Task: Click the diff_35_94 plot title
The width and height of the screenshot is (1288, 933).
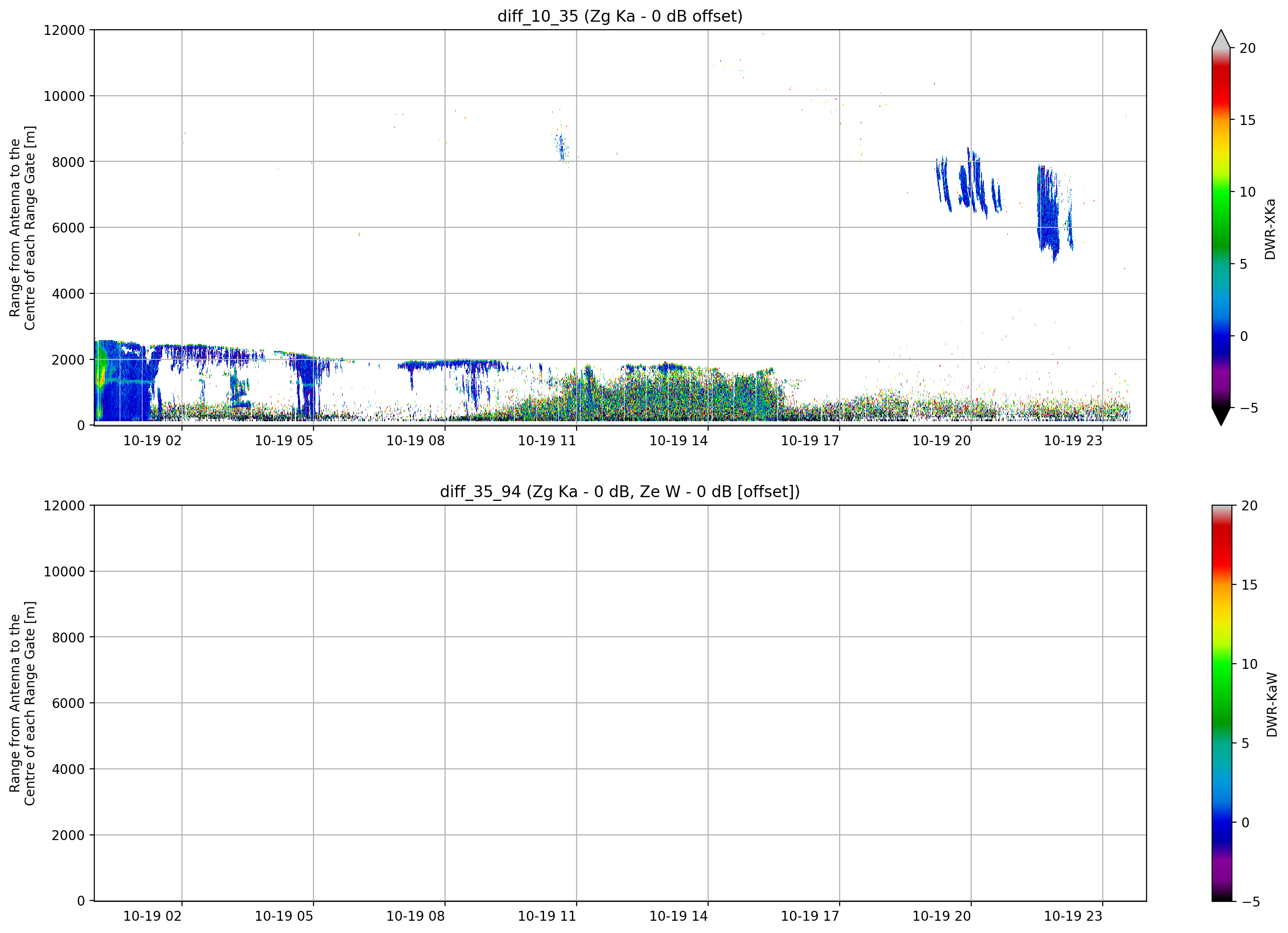Action: tap(619, 491)
